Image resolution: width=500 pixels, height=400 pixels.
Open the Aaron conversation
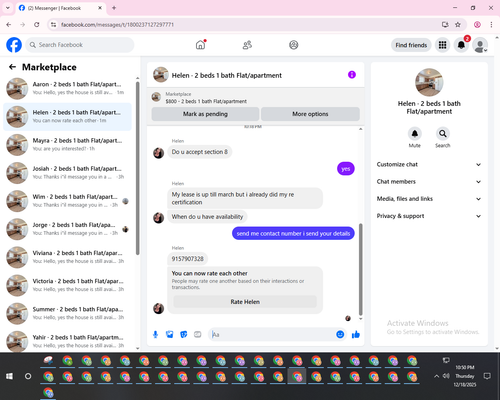[67, 88]
